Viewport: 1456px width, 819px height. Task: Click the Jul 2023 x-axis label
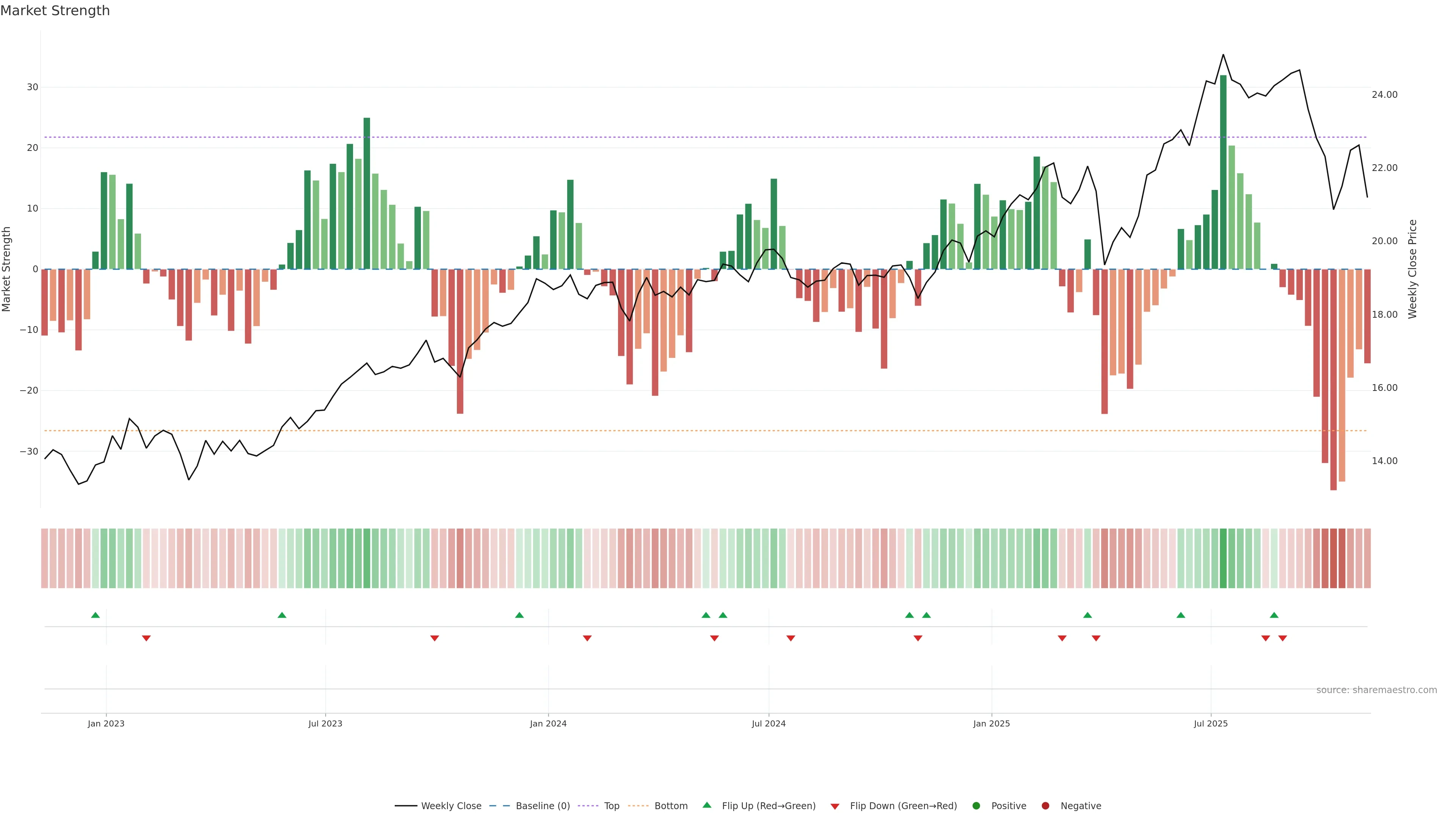pyautogui.click(x=325, y=723)
